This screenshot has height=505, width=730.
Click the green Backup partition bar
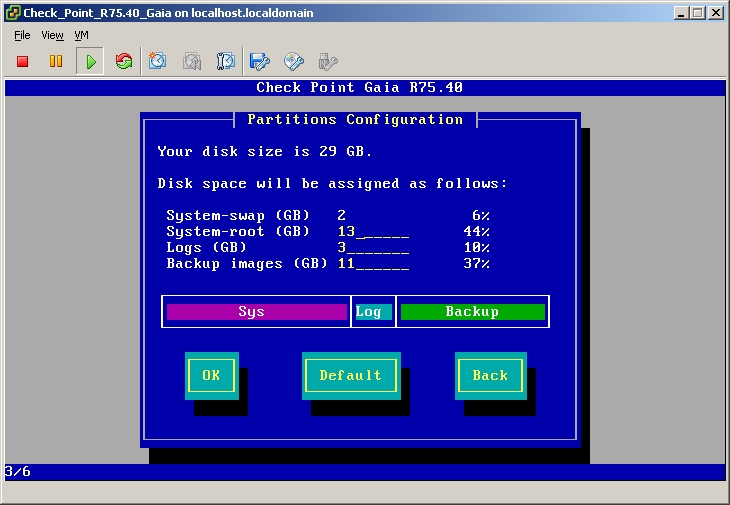click(473, 312)
